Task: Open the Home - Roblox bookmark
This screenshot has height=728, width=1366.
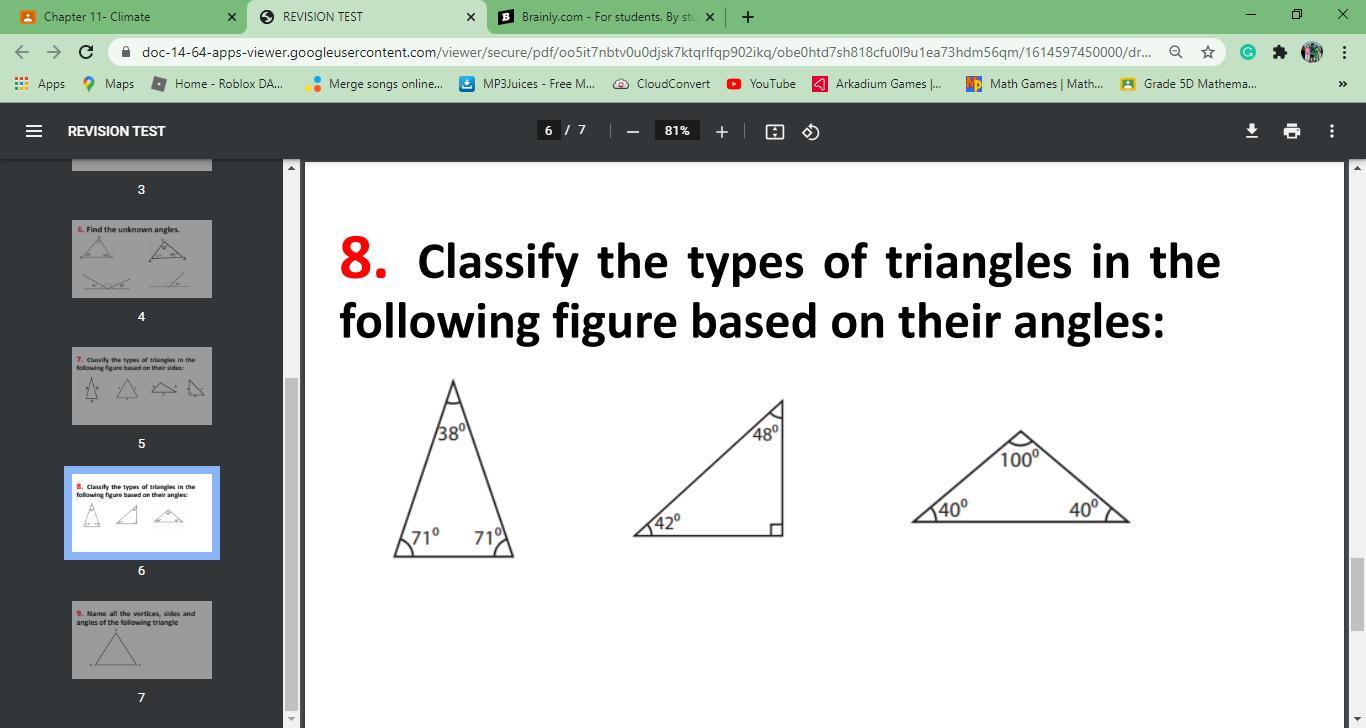Action: click(x=217, y=84)
